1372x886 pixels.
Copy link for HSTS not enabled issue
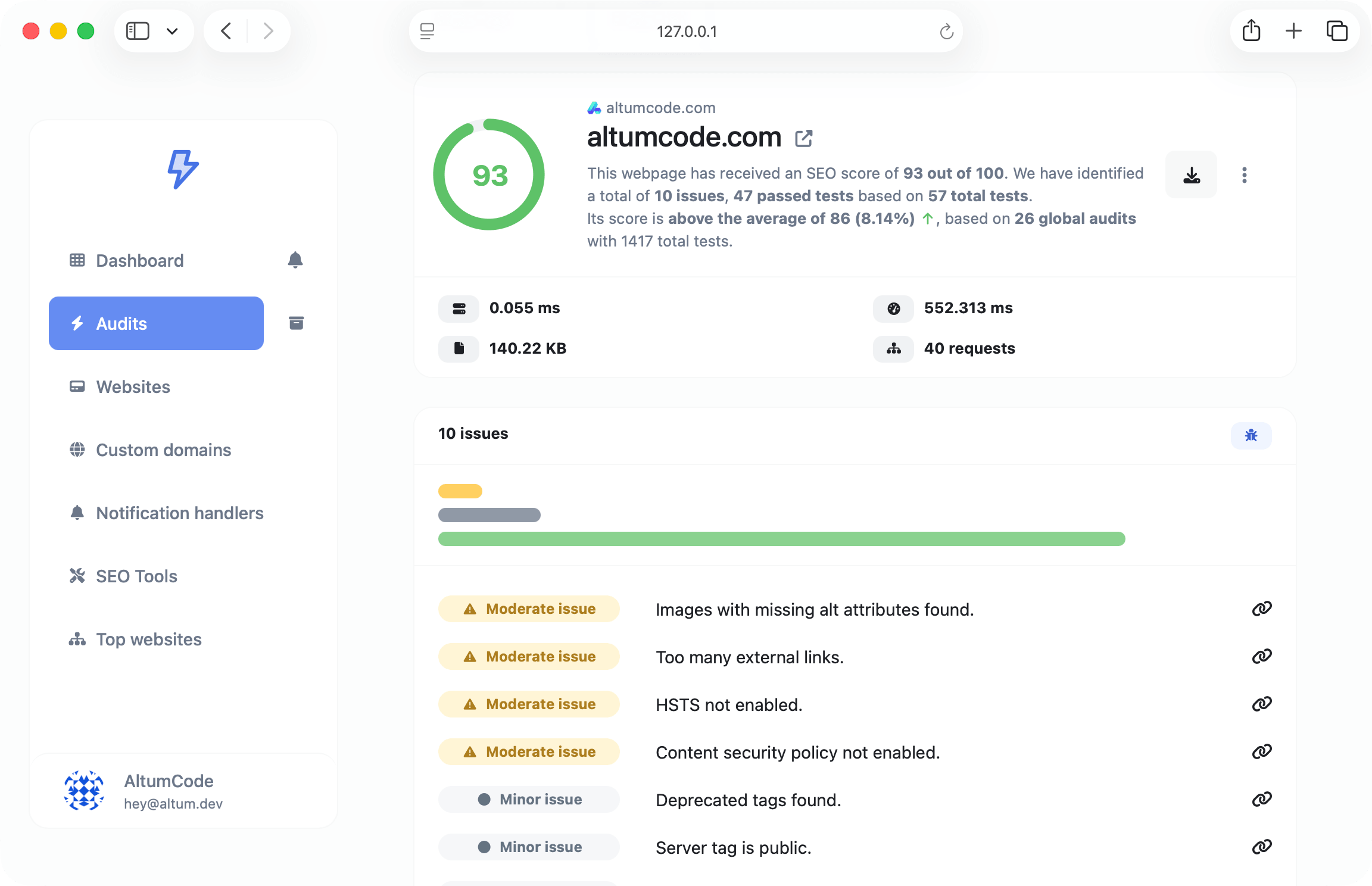click(x=1262, y=704)
